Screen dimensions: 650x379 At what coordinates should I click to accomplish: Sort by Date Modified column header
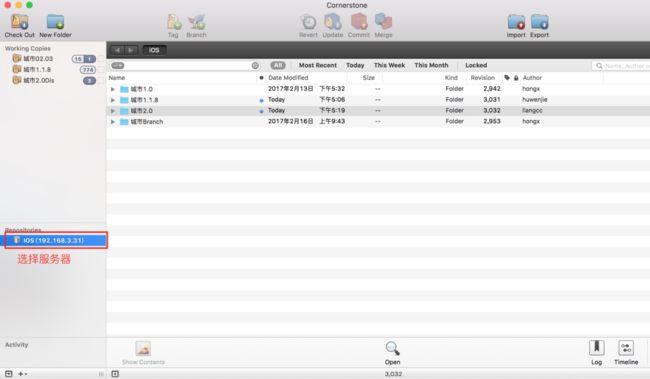pos(288,78)
